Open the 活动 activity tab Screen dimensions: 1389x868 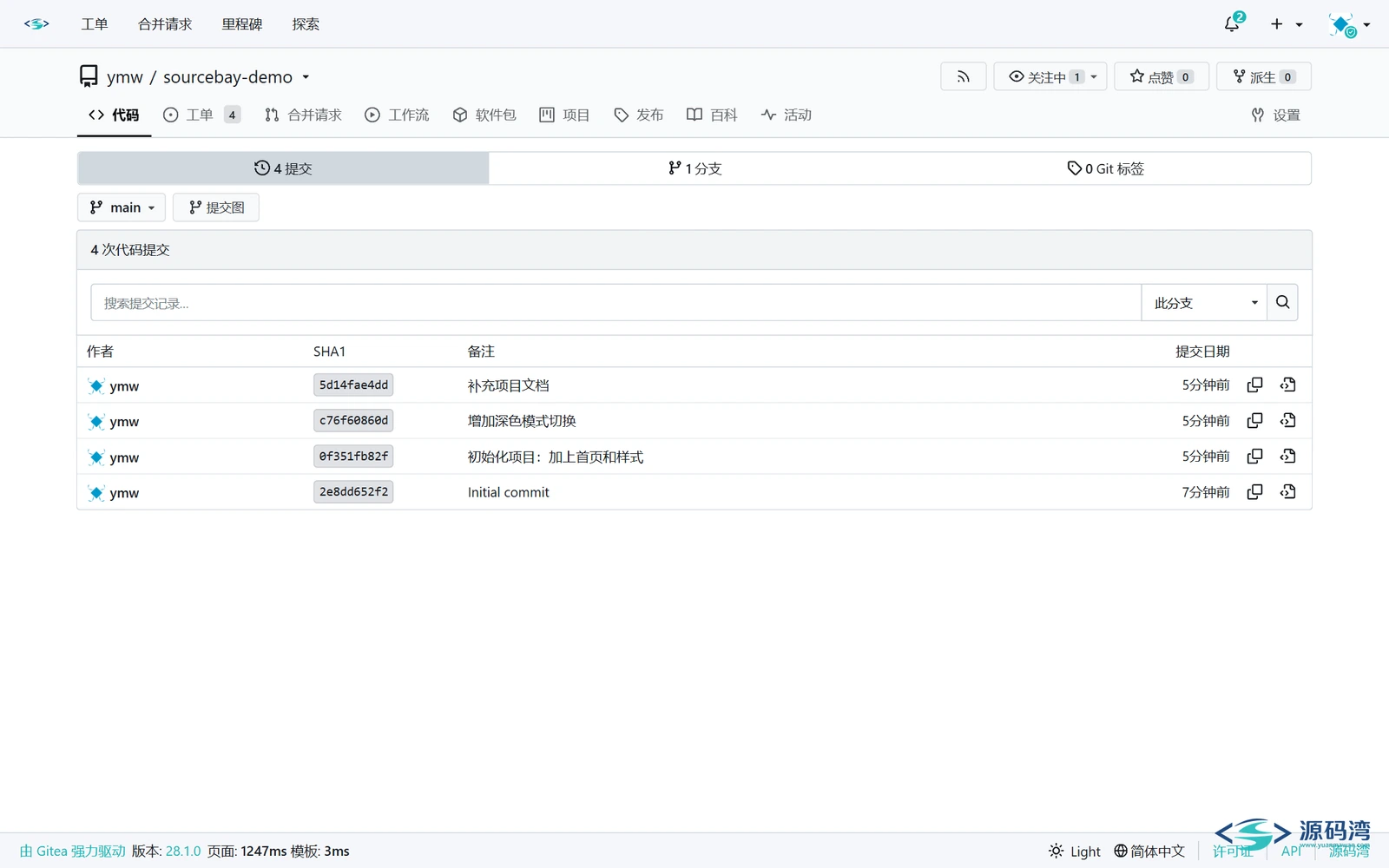[x=786, y=115]
